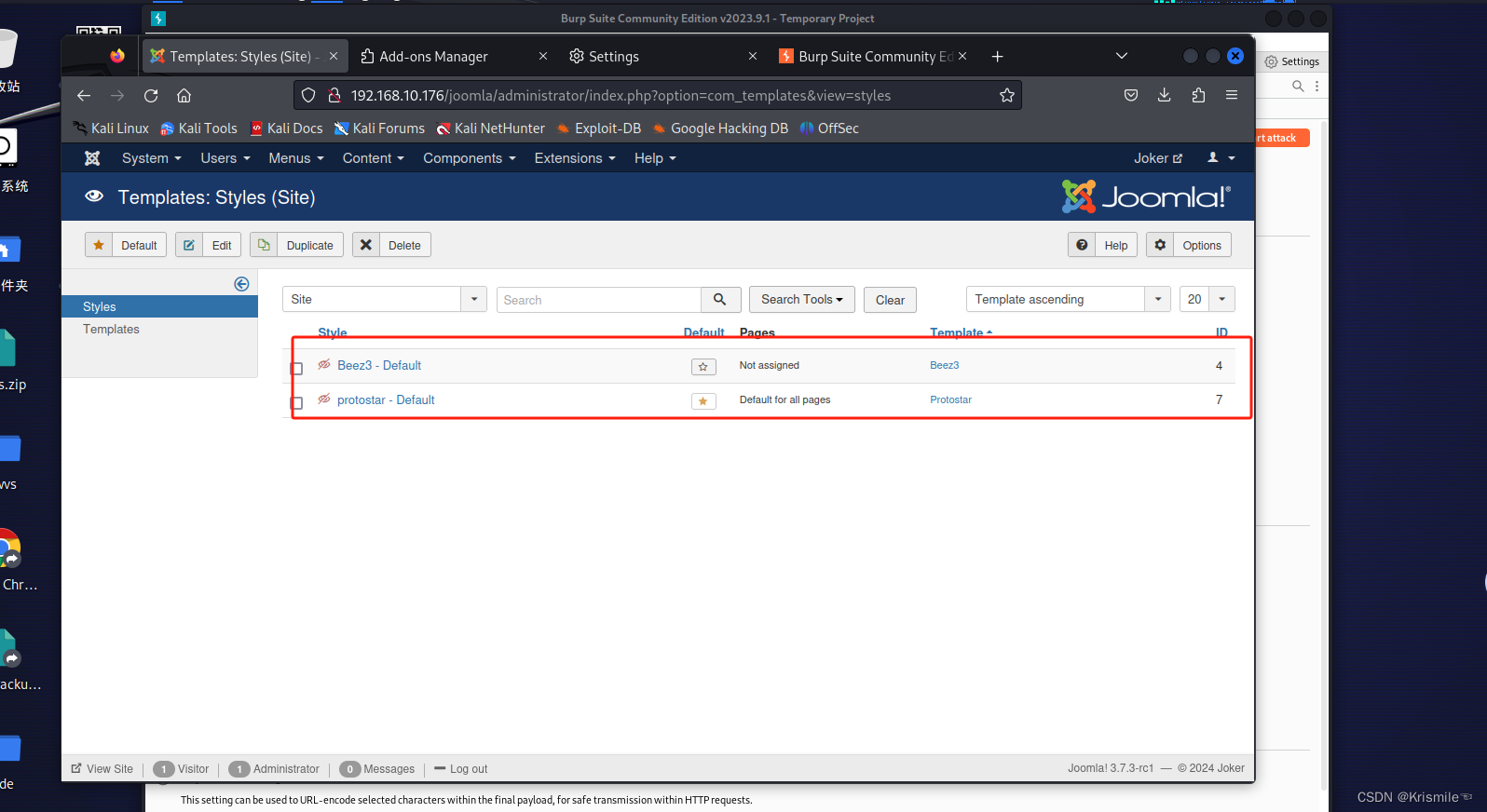Open Template ascending sort dropdown
Screen dimensions: 1487x812
(1069, 299)
